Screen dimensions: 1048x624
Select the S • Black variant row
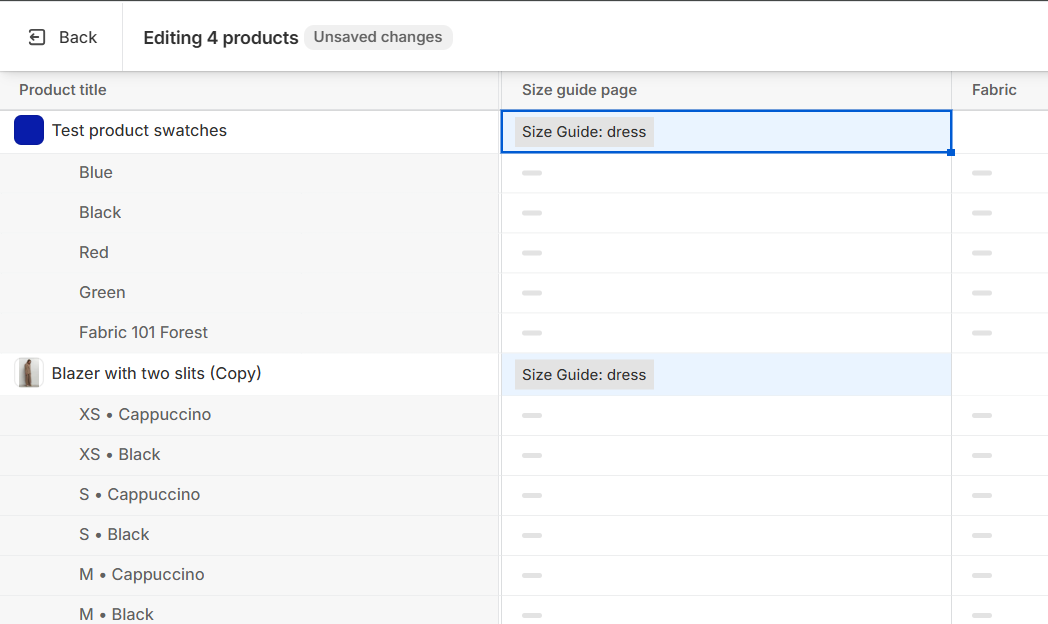pos(114,534)
